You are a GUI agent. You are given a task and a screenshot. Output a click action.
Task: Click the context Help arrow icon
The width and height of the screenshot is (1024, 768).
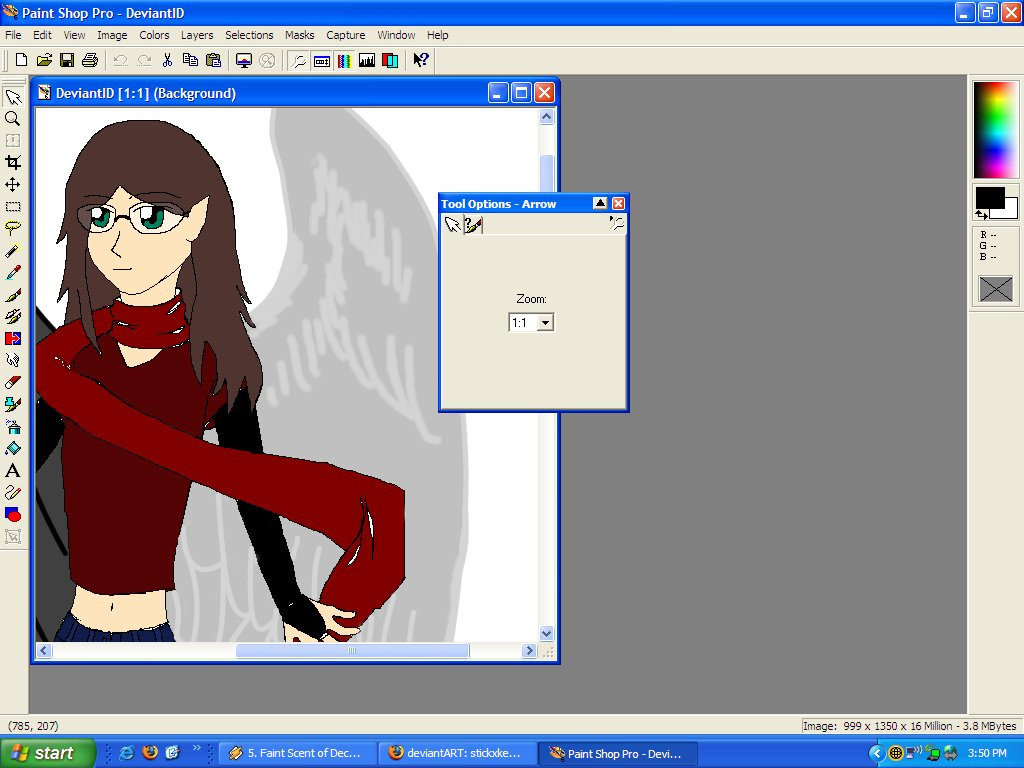(421, 61)
